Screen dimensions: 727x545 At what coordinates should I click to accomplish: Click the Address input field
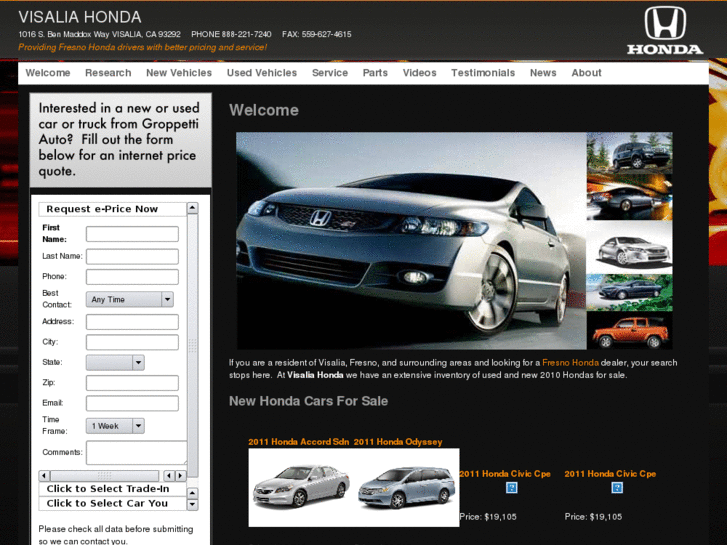pos(132,321)
